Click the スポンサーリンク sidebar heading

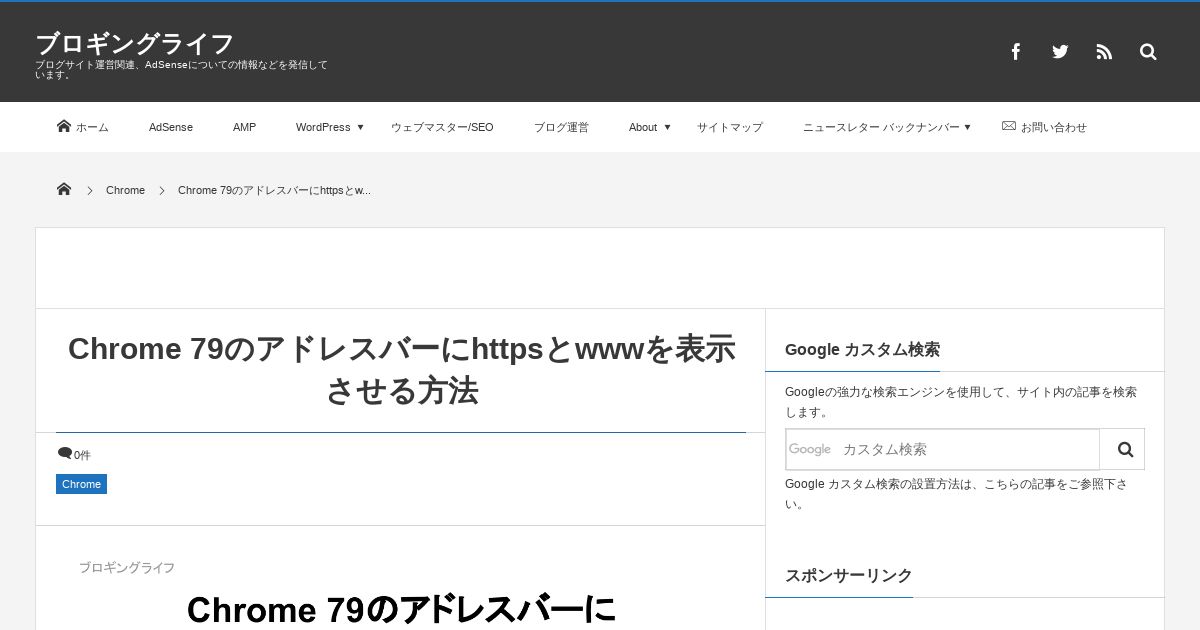(848, 576)
